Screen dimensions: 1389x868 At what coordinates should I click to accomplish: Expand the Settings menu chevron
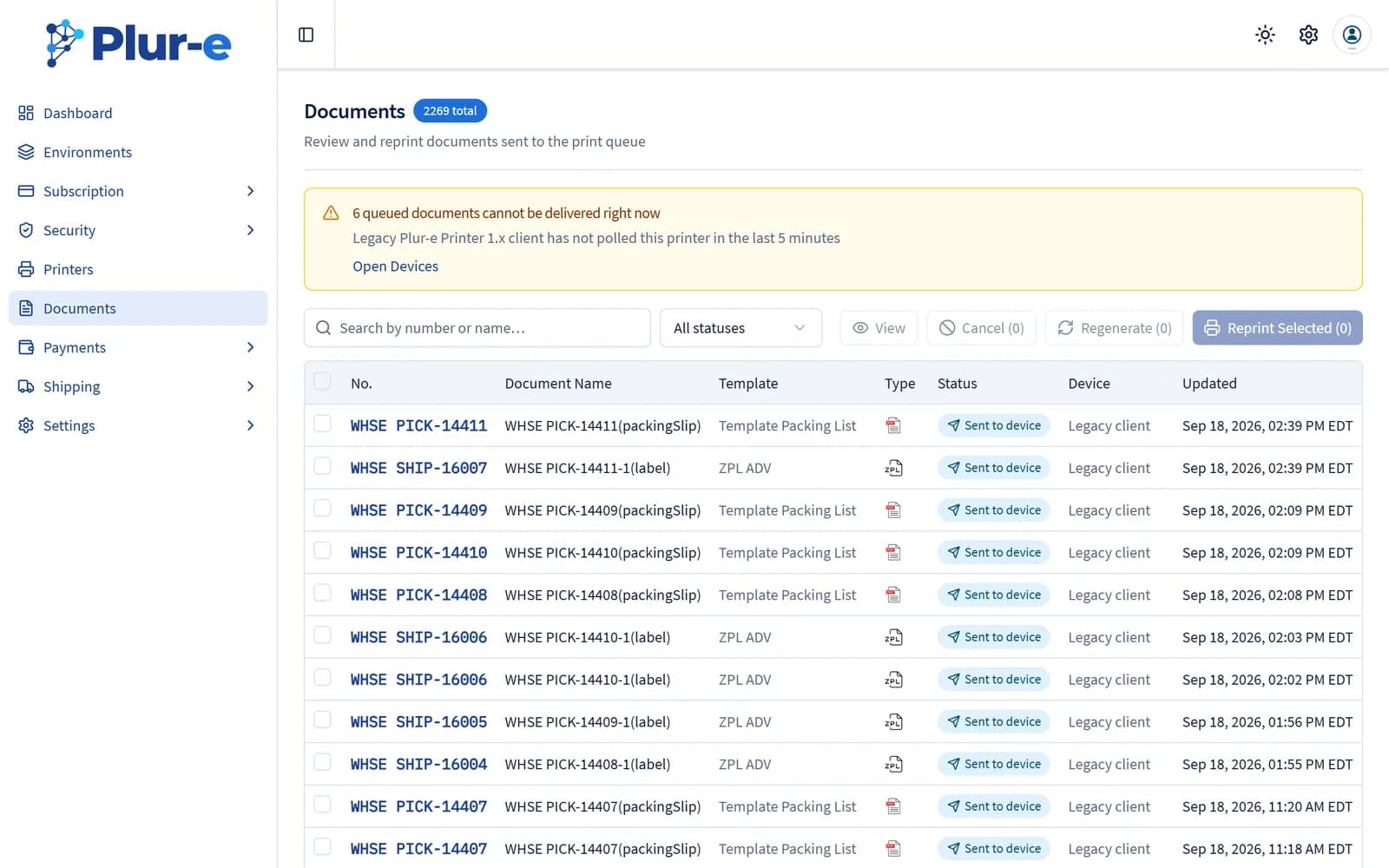[x=250, y=425]
